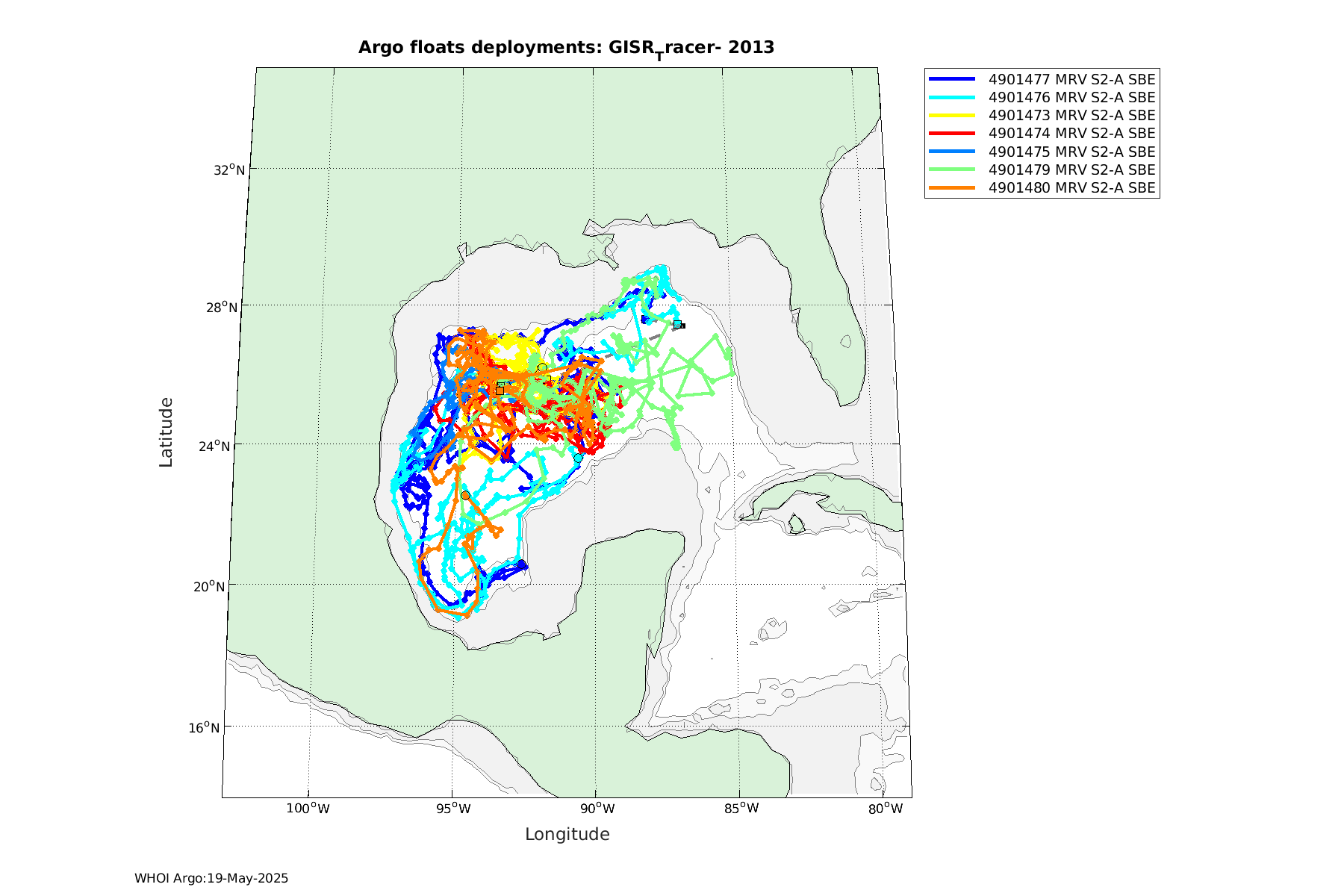The height and width of the screenshot is (896, 1344).
Task: Click the 100°W longitude tick label
Action: (308, 809)
